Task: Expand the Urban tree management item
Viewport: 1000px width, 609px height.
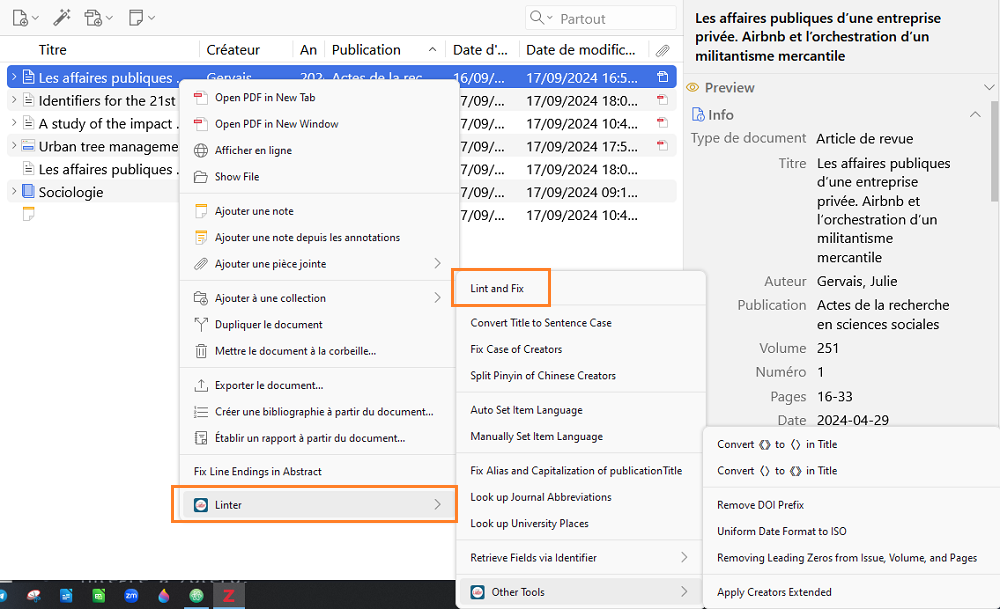Action: (x=13, y=146)
